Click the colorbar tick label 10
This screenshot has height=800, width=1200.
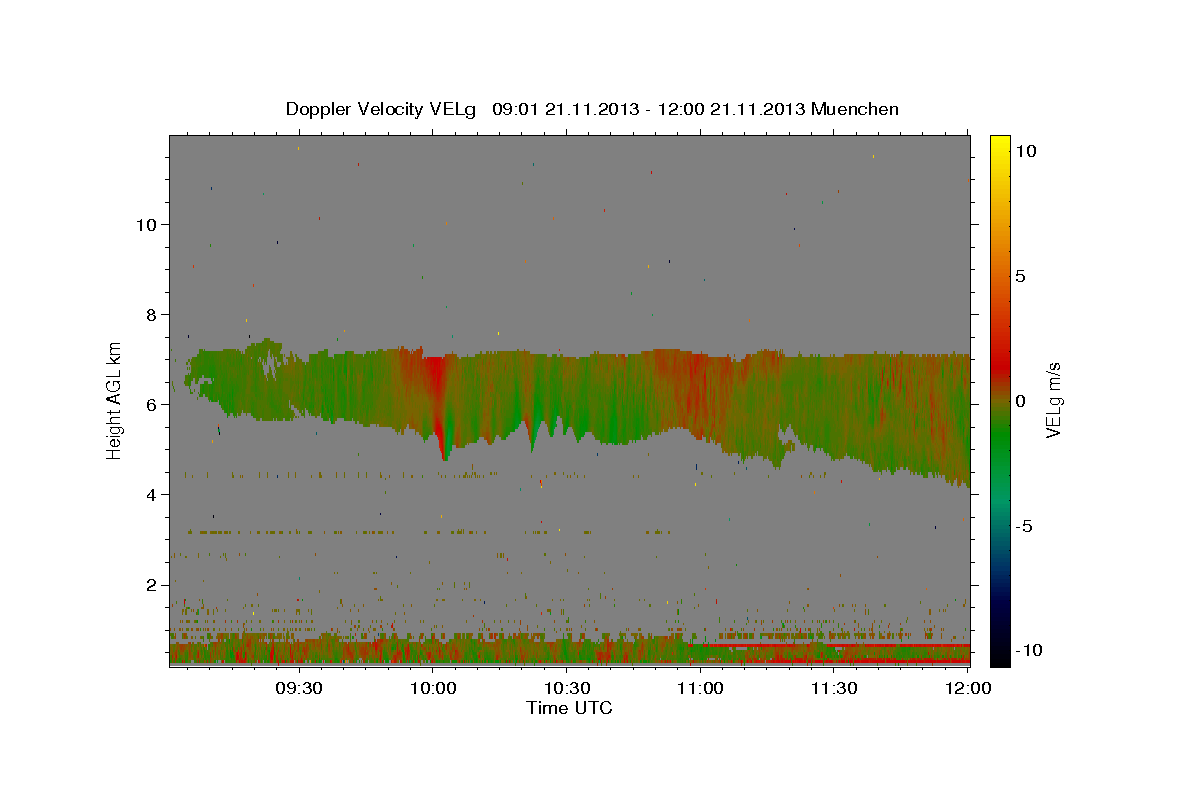[1025, 151]
